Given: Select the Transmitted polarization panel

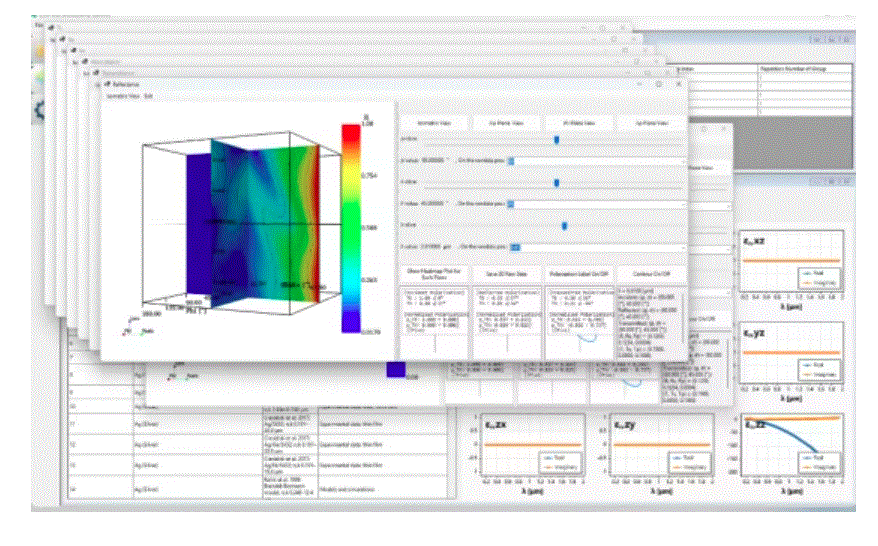Looking at the screenshot, I should tap(580, 323).
